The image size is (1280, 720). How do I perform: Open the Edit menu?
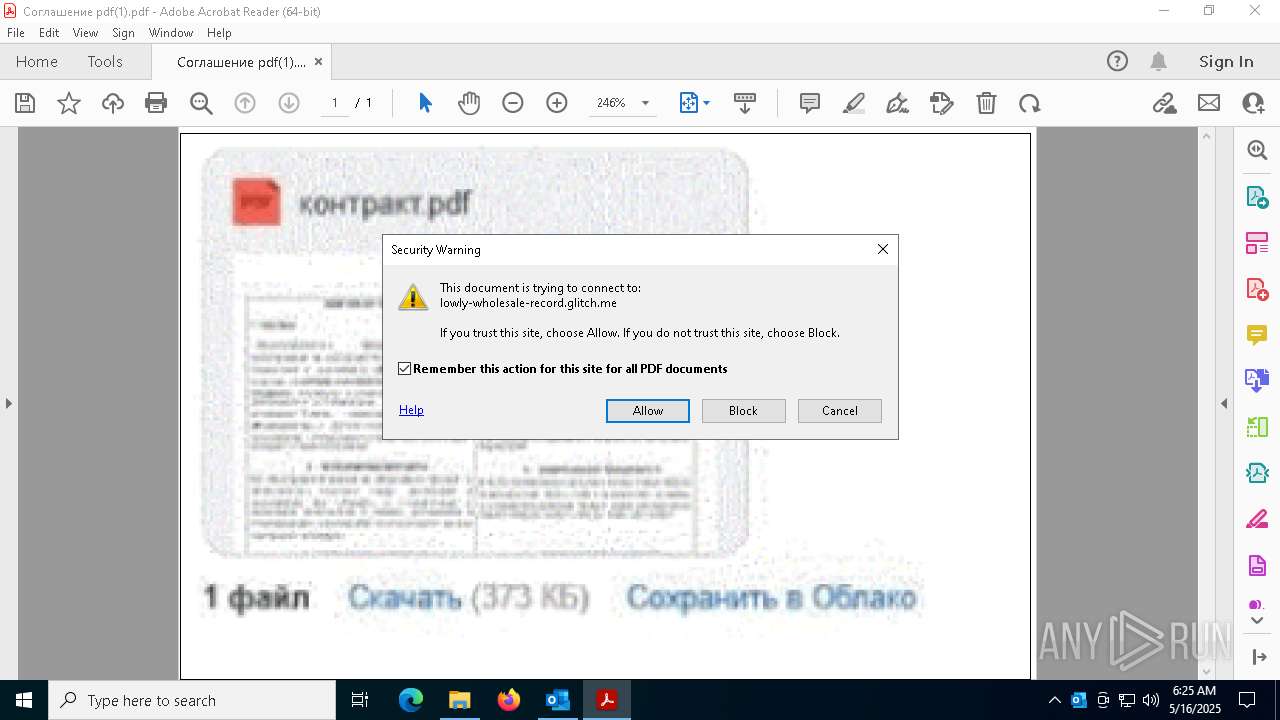(x=49, y=33)
